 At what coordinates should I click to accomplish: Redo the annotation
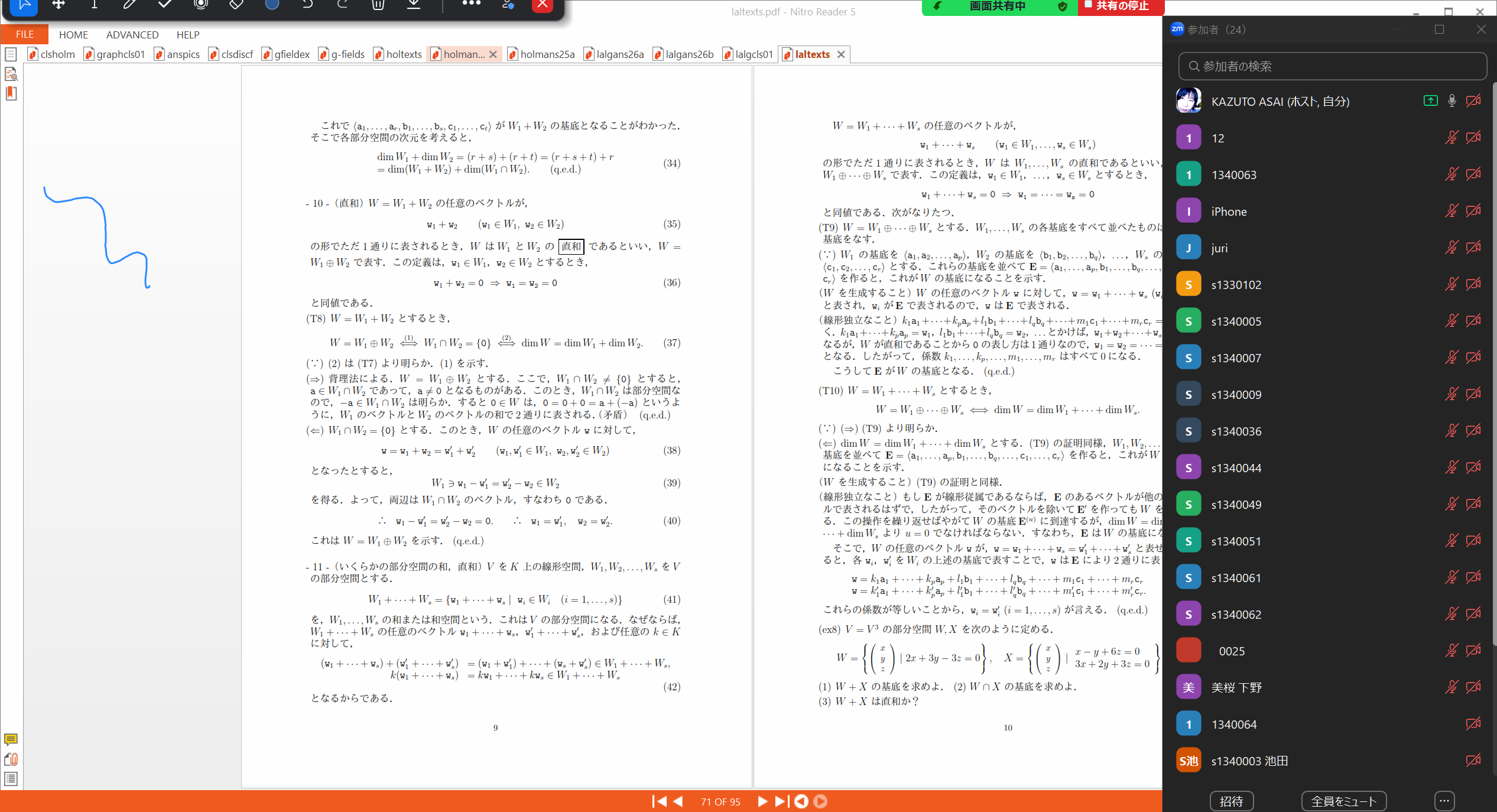(x=343, y=5)
